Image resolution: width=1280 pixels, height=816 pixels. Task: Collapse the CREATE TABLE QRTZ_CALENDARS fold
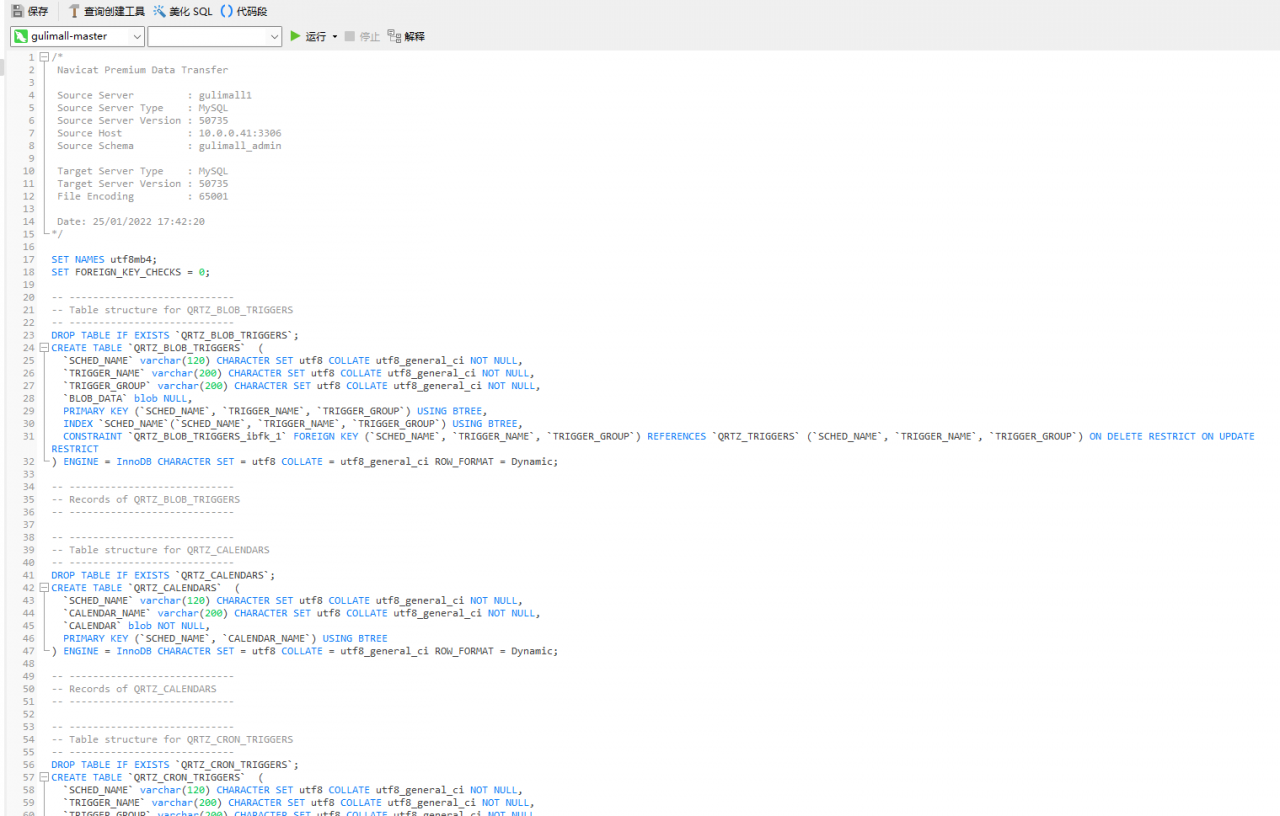[x=44, y=588]
